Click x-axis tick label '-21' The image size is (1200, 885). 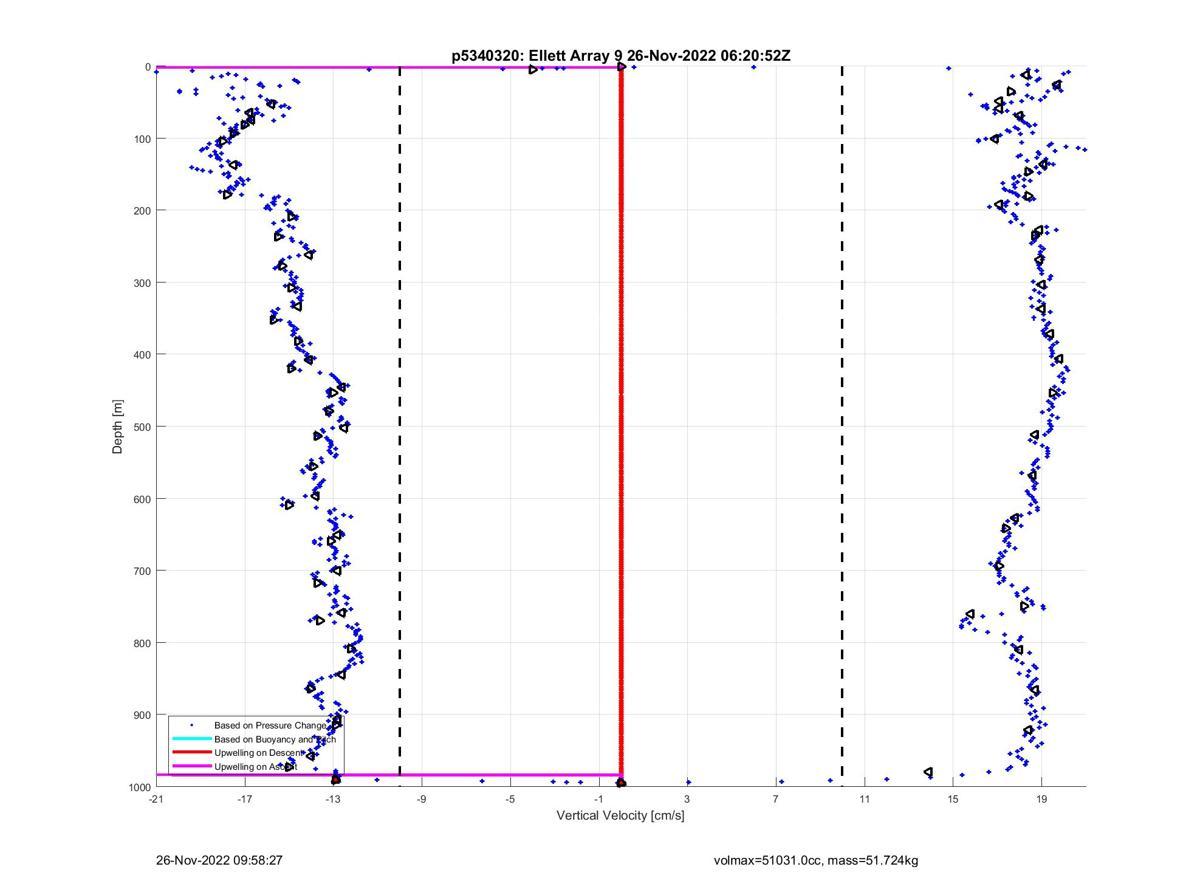tap(156, 799)
